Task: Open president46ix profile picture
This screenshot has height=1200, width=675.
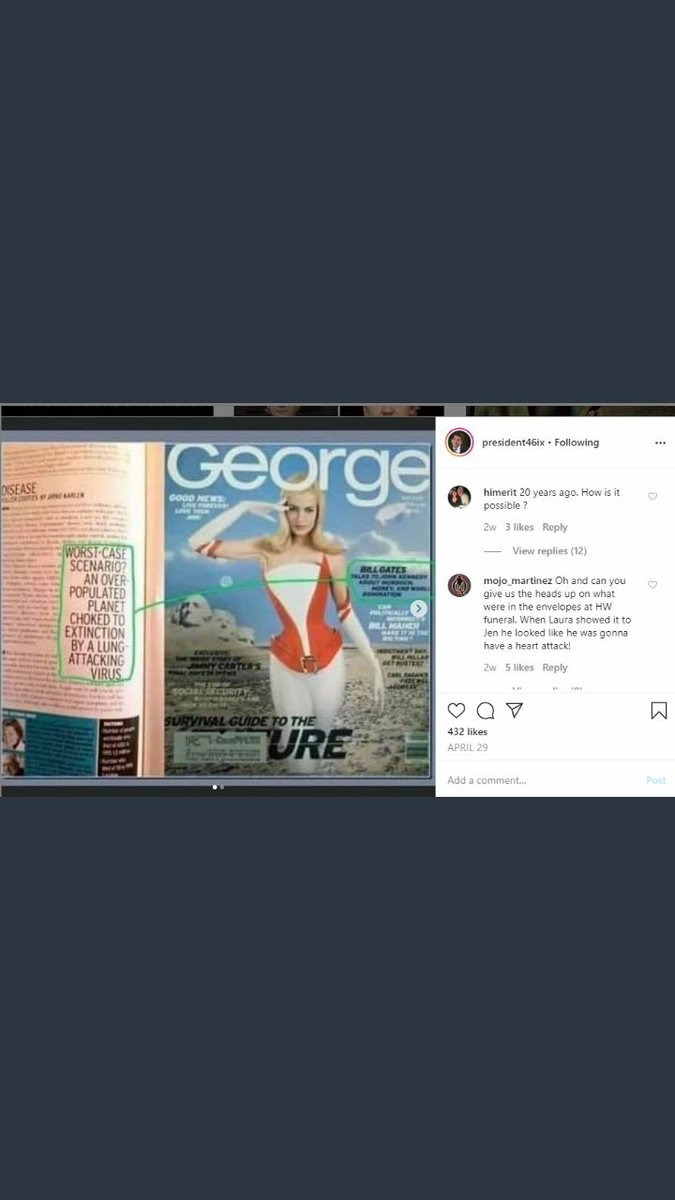Action: [459, 442]
